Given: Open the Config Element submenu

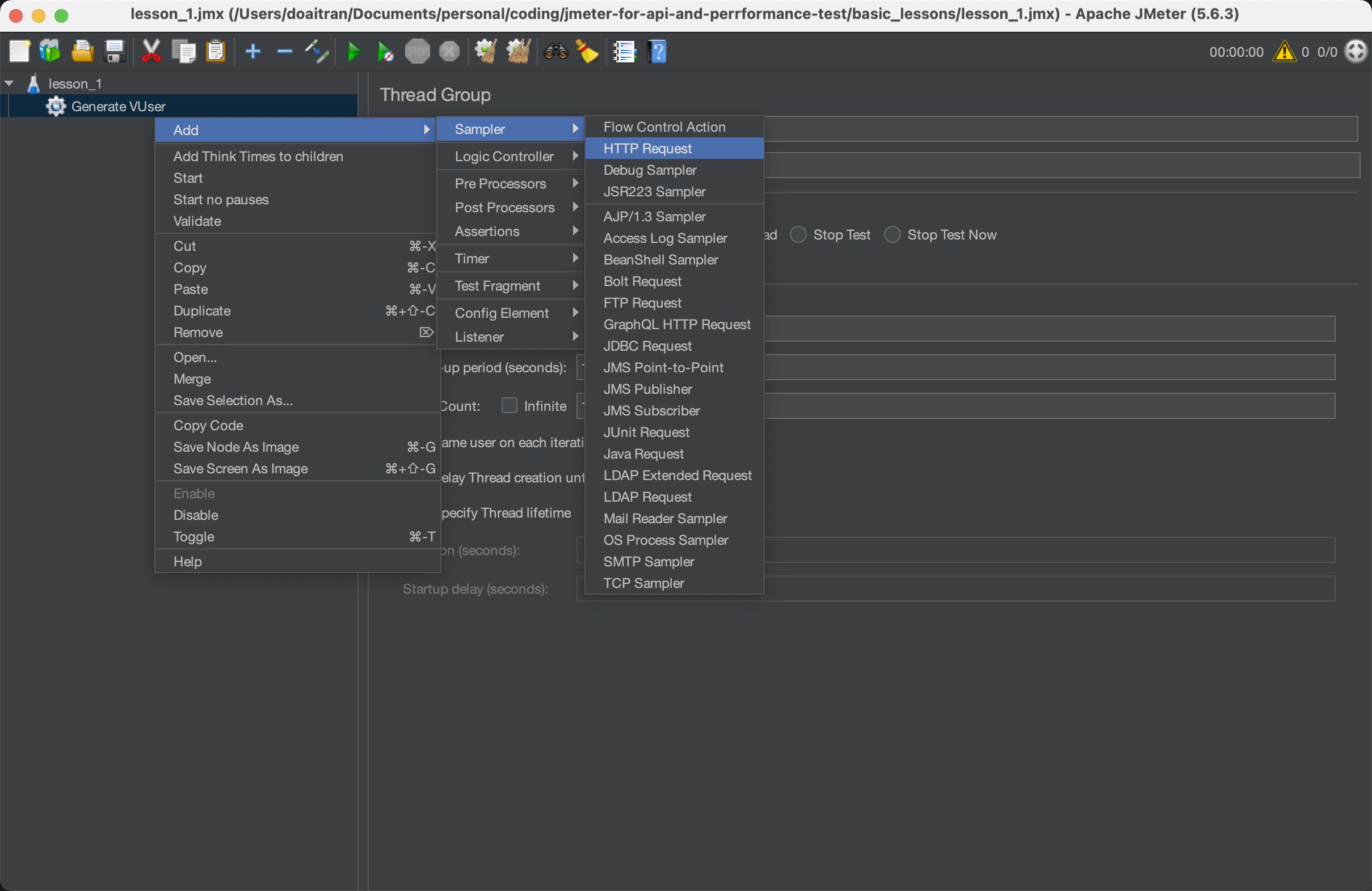Looking at the screenshot, I should click(x=510, y=313).
